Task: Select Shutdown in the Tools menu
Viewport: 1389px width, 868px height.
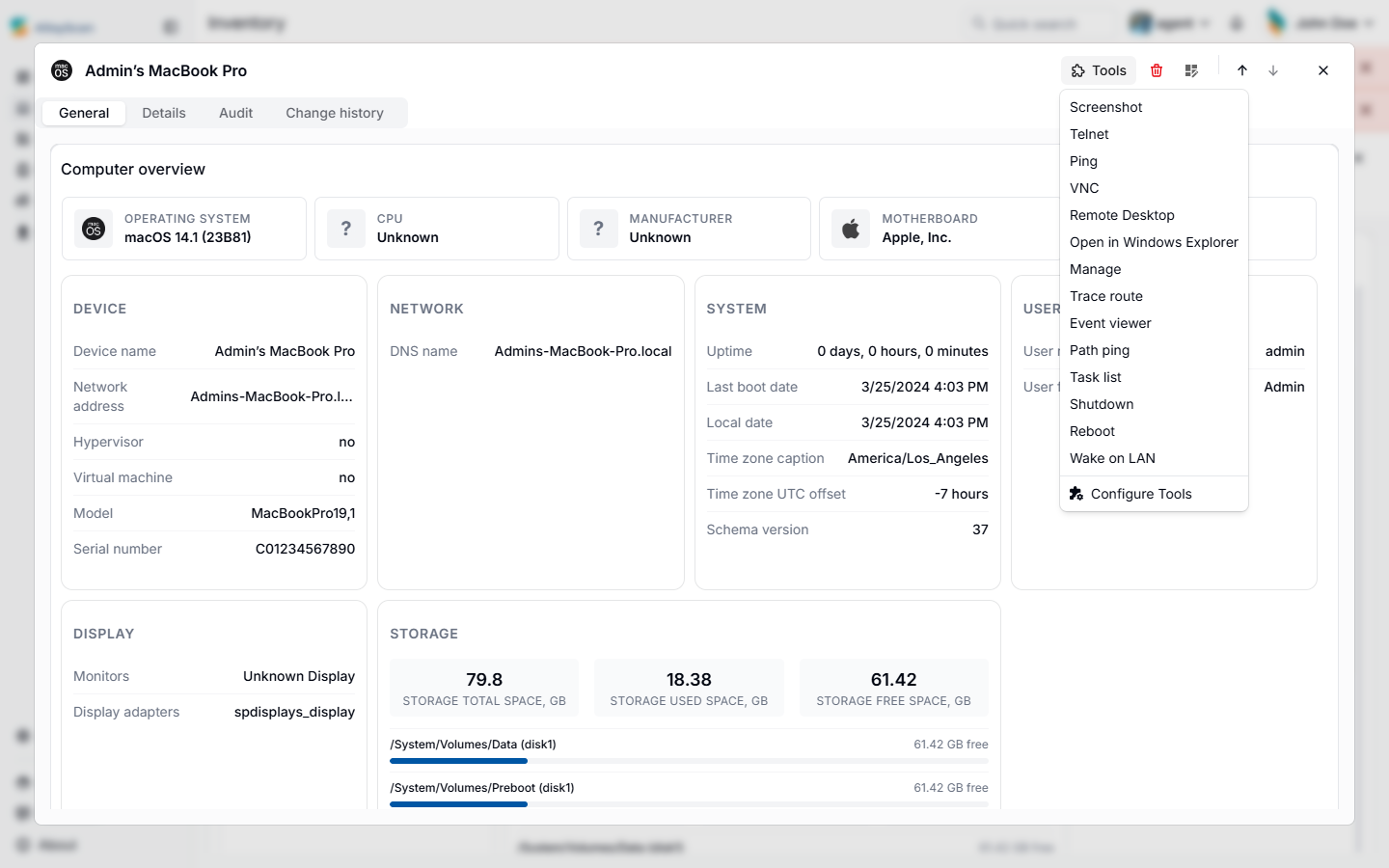Action: [1154, 404]
